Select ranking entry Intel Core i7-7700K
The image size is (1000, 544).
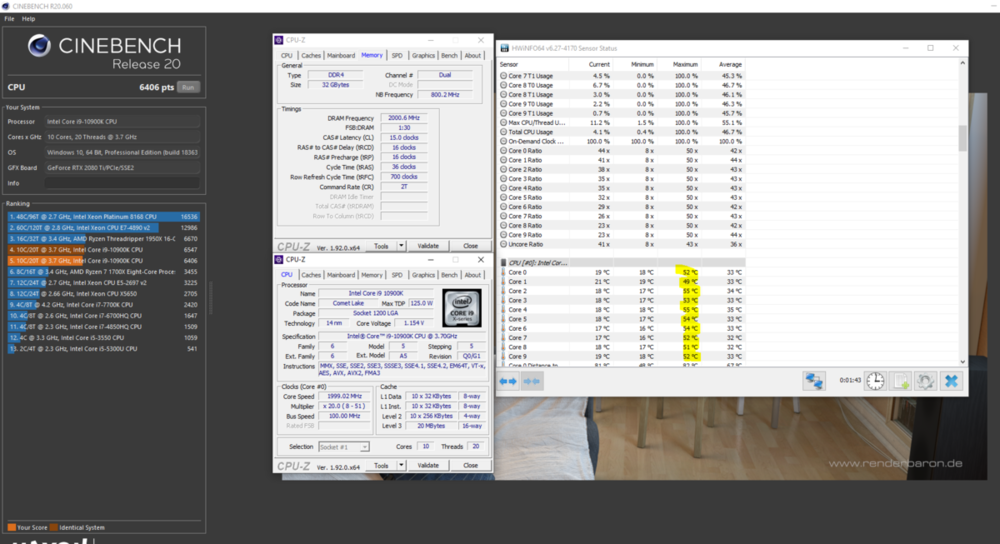(103, 305)
